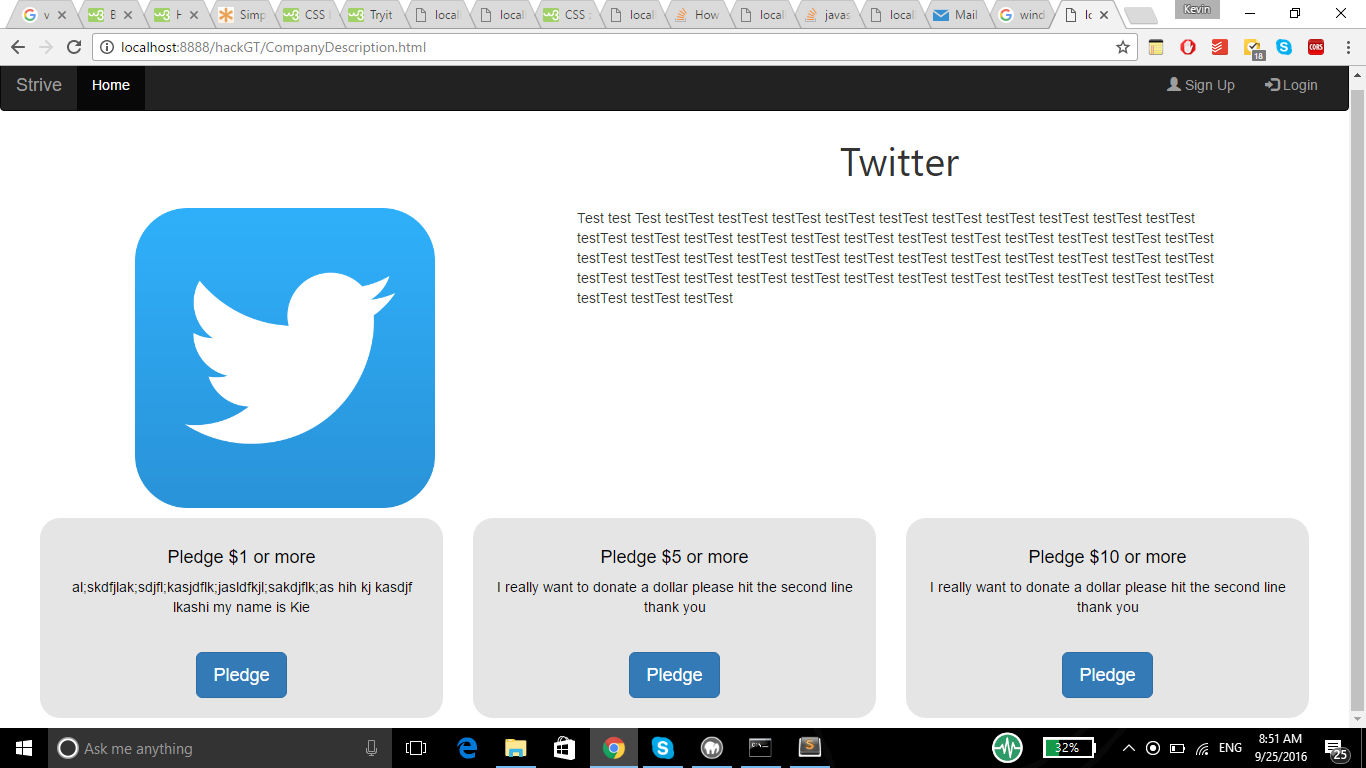The width and height of the screenshot is (1366, 768).
Task: Click Login in the navbar
Action: coord(1291,85)
